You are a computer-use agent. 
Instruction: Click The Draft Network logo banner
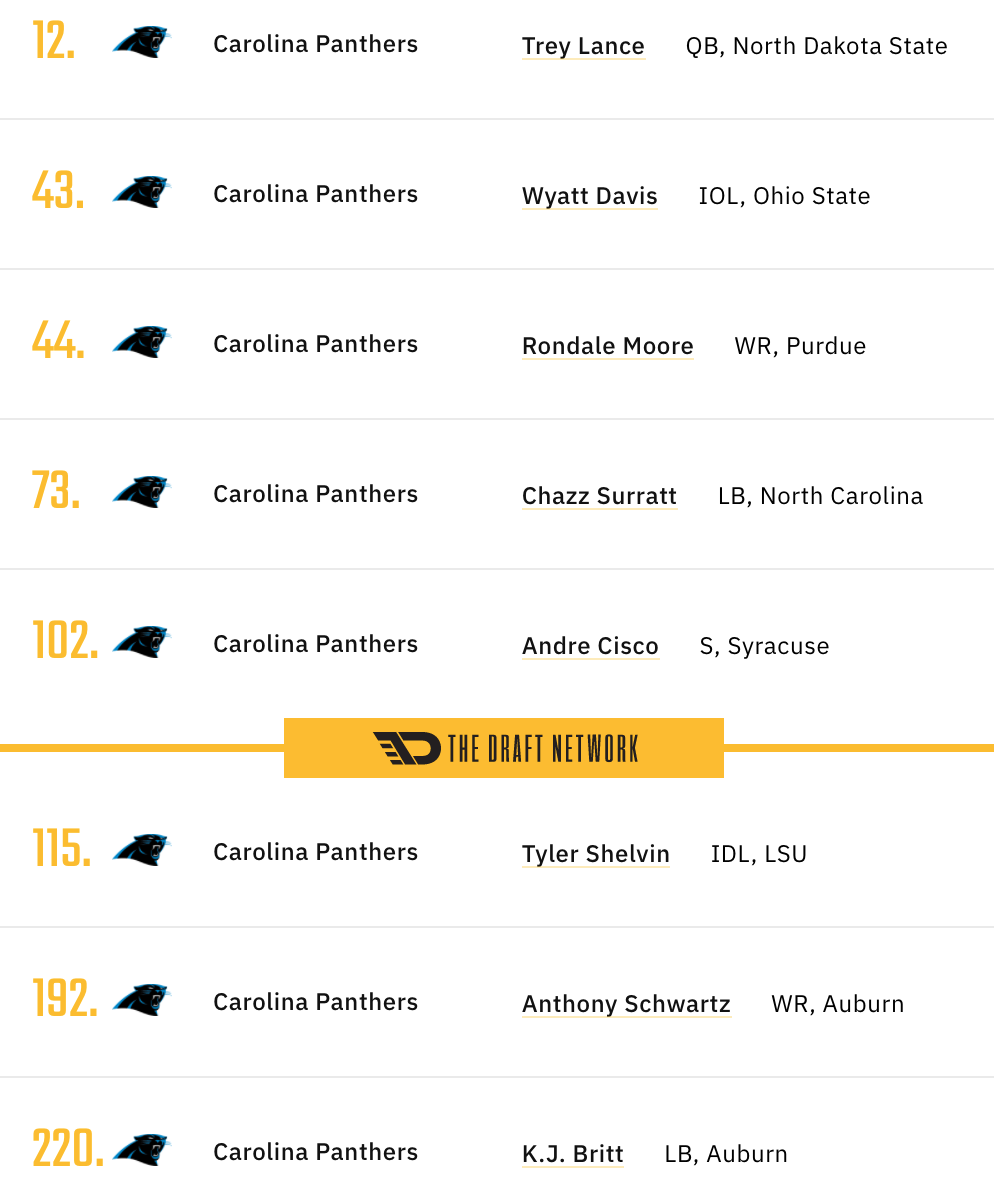click(x=504, y=748)
